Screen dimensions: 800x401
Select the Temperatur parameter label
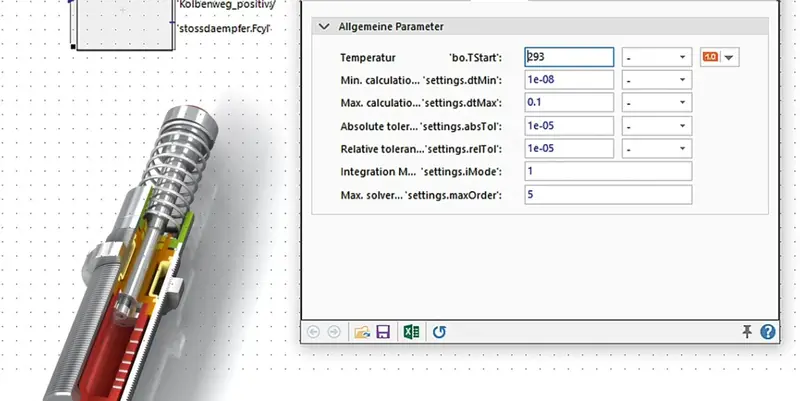click(x=368, y=58)
